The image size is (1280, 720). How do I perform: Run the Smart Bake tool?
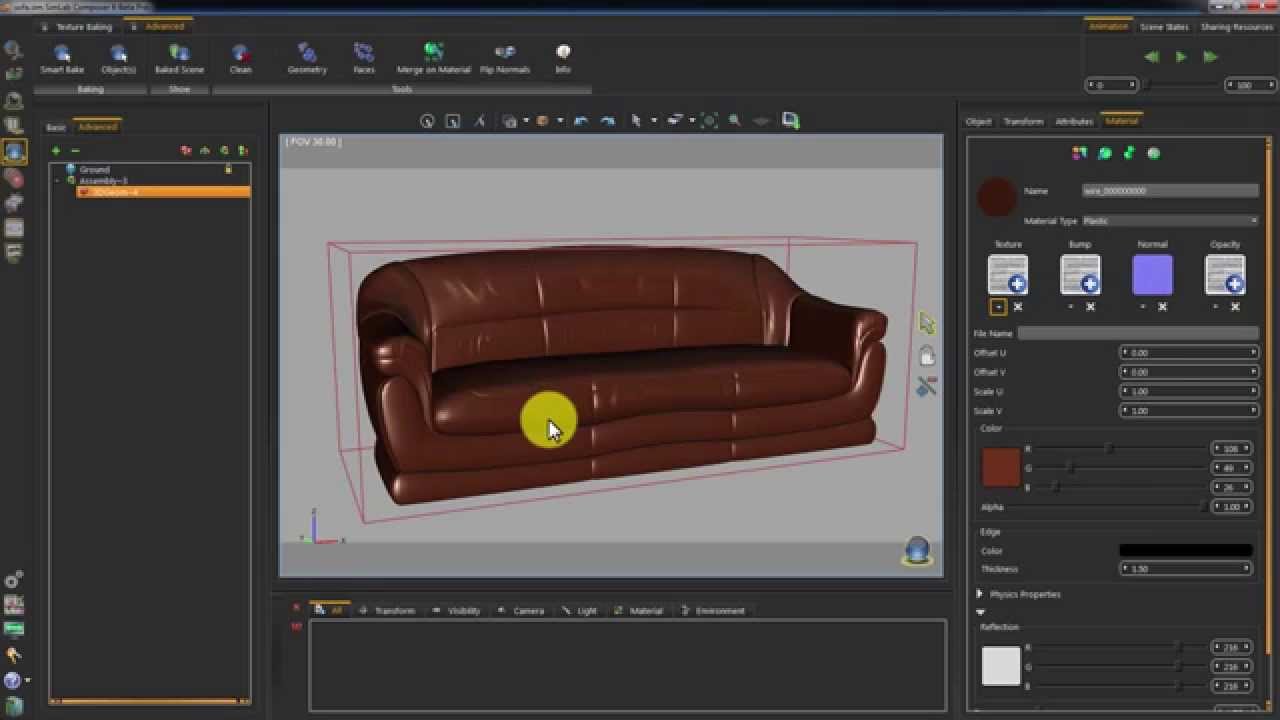click(62, 58)
